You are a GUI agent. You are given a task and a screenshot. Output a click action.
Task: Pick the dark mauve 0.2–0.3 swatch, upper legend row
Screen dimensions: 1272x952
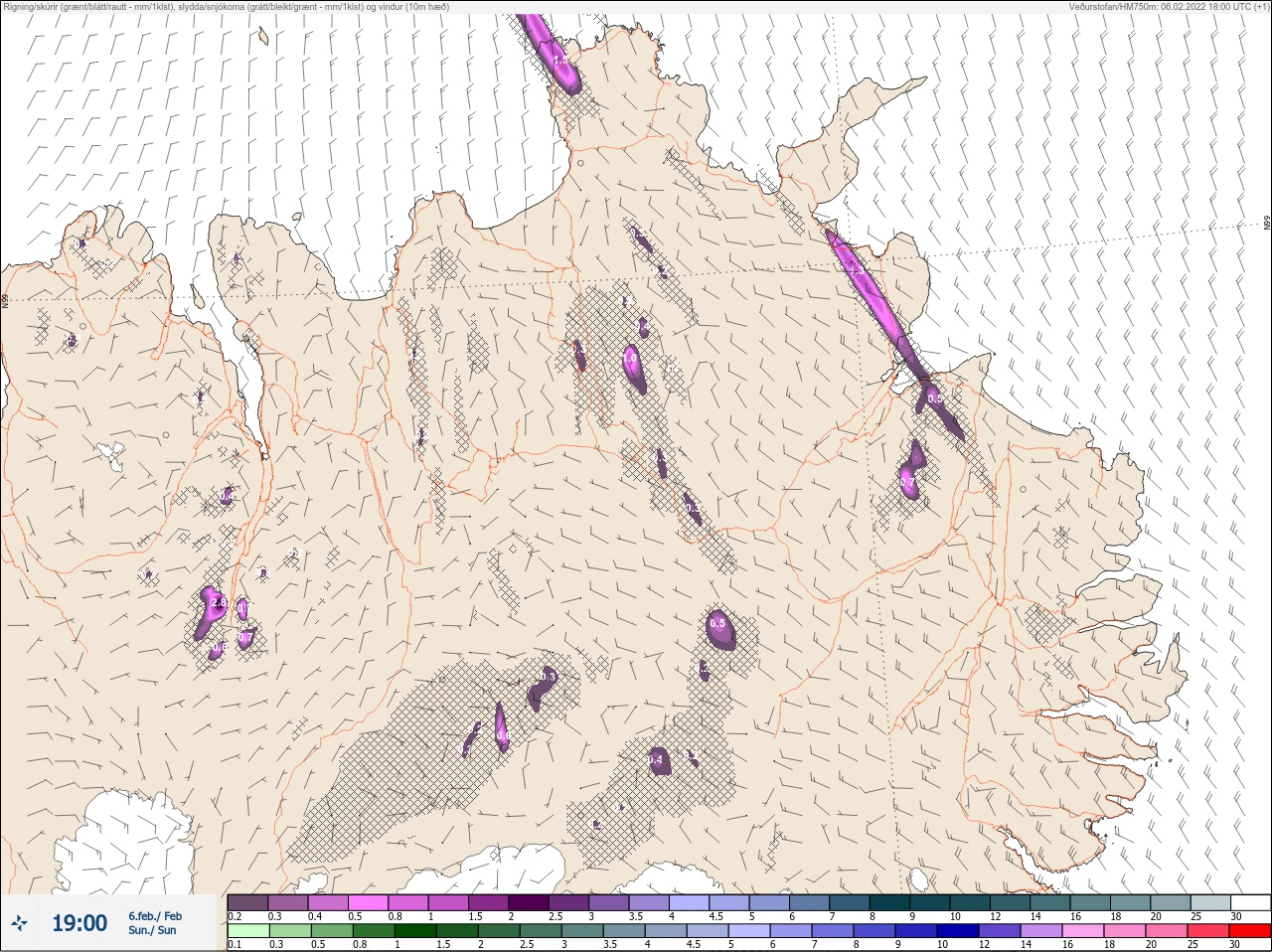coord(247,902)
